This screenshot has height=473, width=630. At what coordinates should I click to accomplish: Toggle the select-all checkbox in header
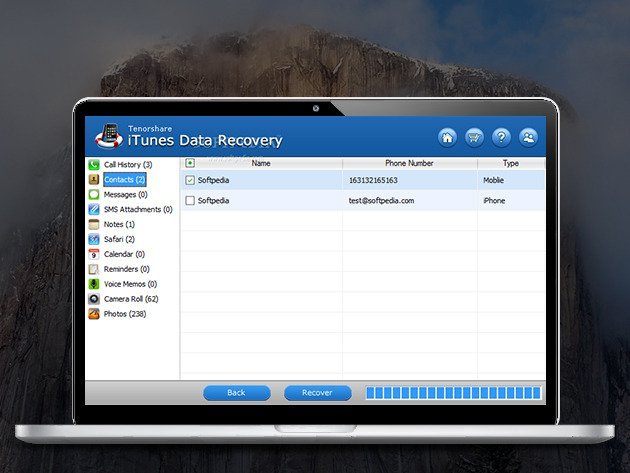[x=190, y=162]
